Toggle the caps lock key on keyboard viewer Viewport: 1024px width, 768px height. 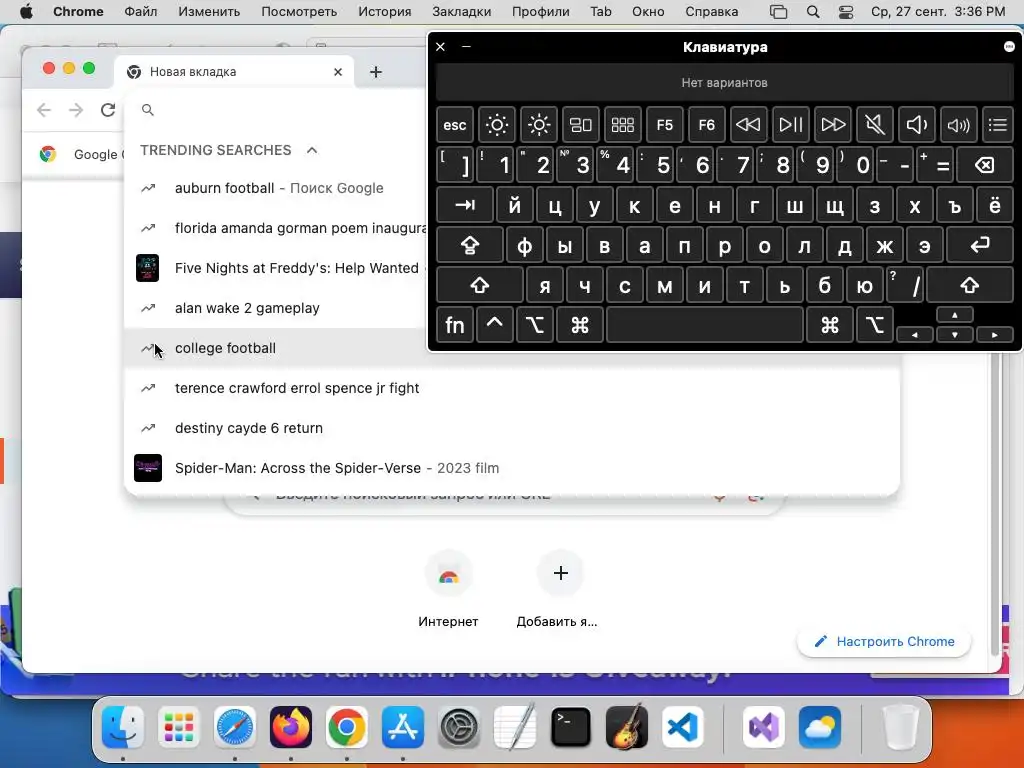point(470,246)
